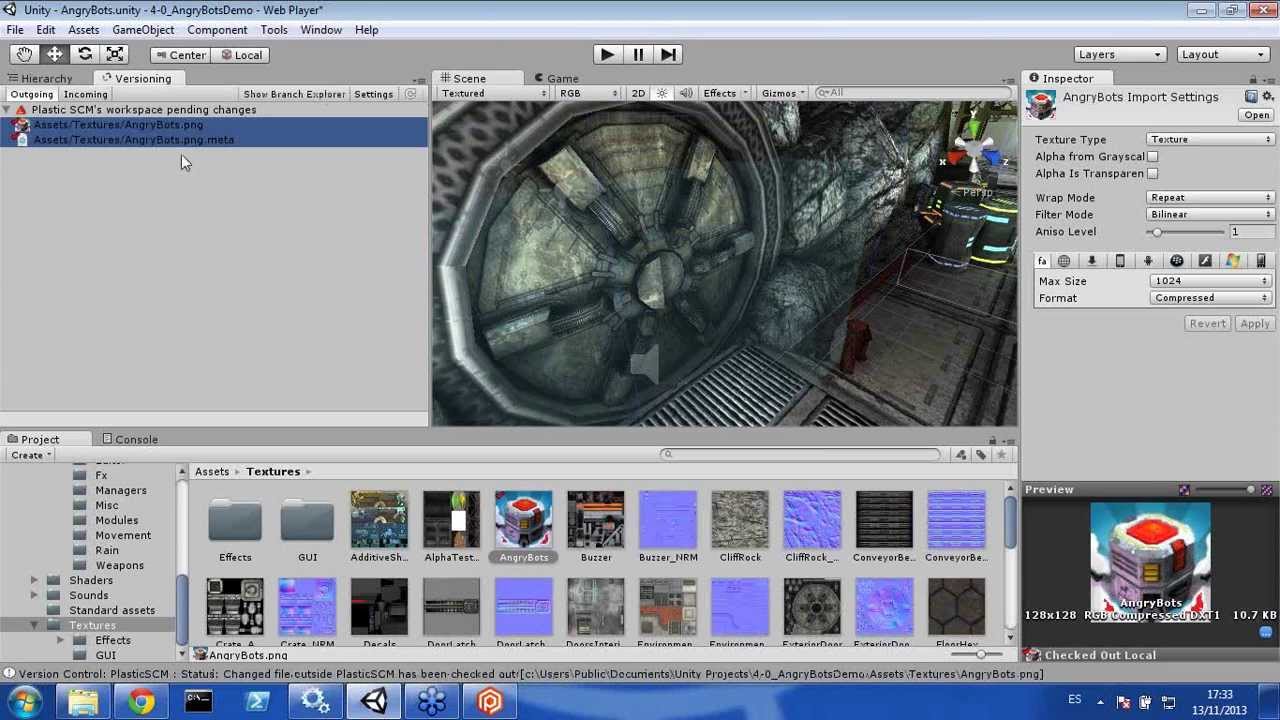This screenshot has height=720, width=1280.
Task: Enable Alpha Is Transparent
Action: [1153, 173]
